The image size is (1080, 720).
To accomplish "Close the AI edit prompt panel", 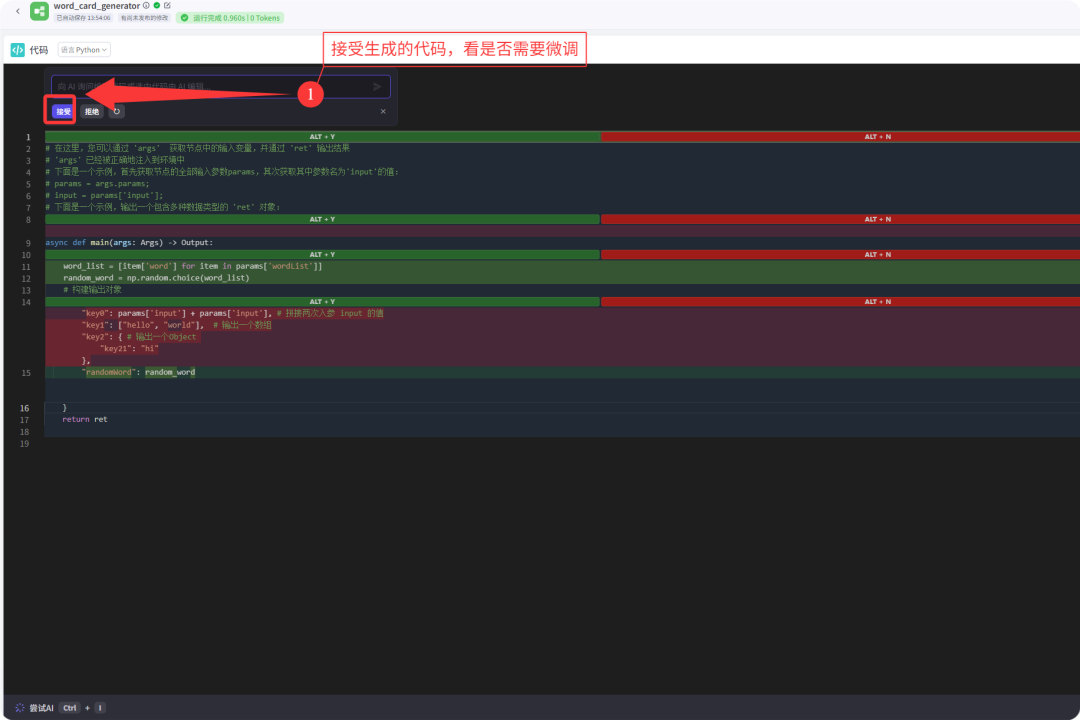I will coord(383,111).
